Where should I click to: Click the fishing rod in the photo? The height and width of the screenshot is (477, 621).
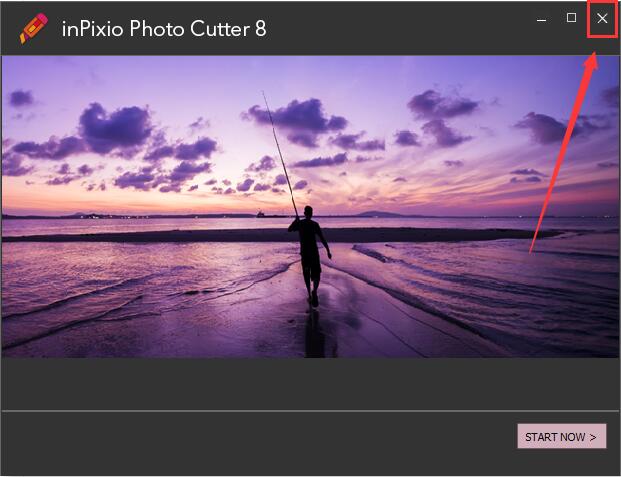pos(280,154)
